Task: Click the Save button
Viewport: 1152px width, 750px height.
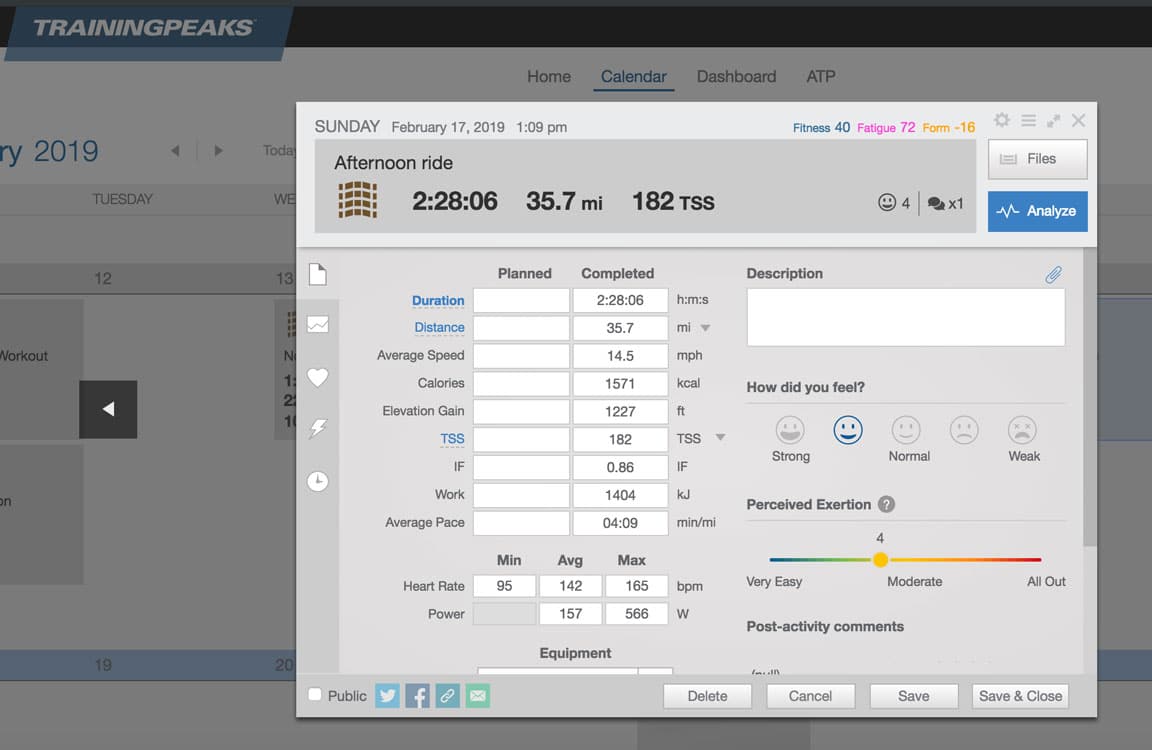Action: point(914,696)
